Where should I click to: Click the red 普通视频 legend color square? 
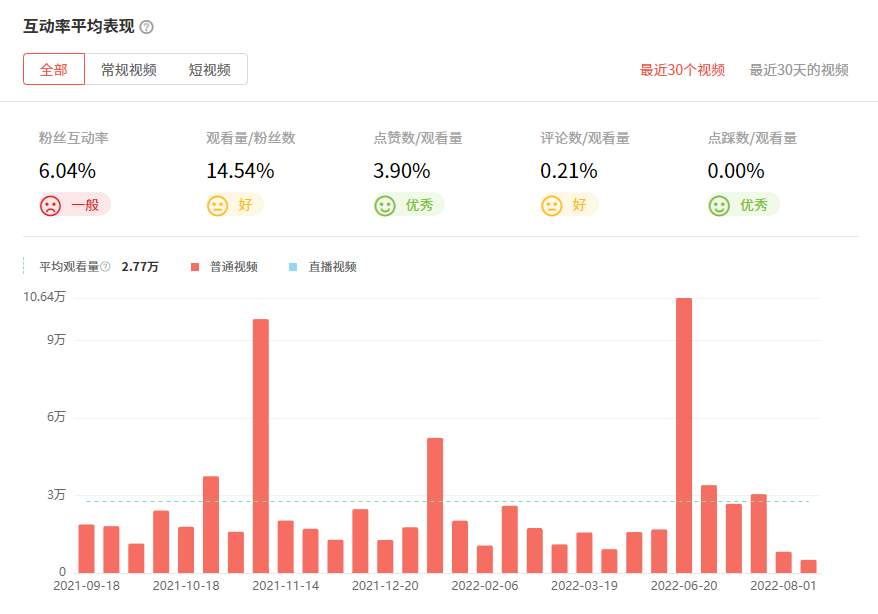195,267
